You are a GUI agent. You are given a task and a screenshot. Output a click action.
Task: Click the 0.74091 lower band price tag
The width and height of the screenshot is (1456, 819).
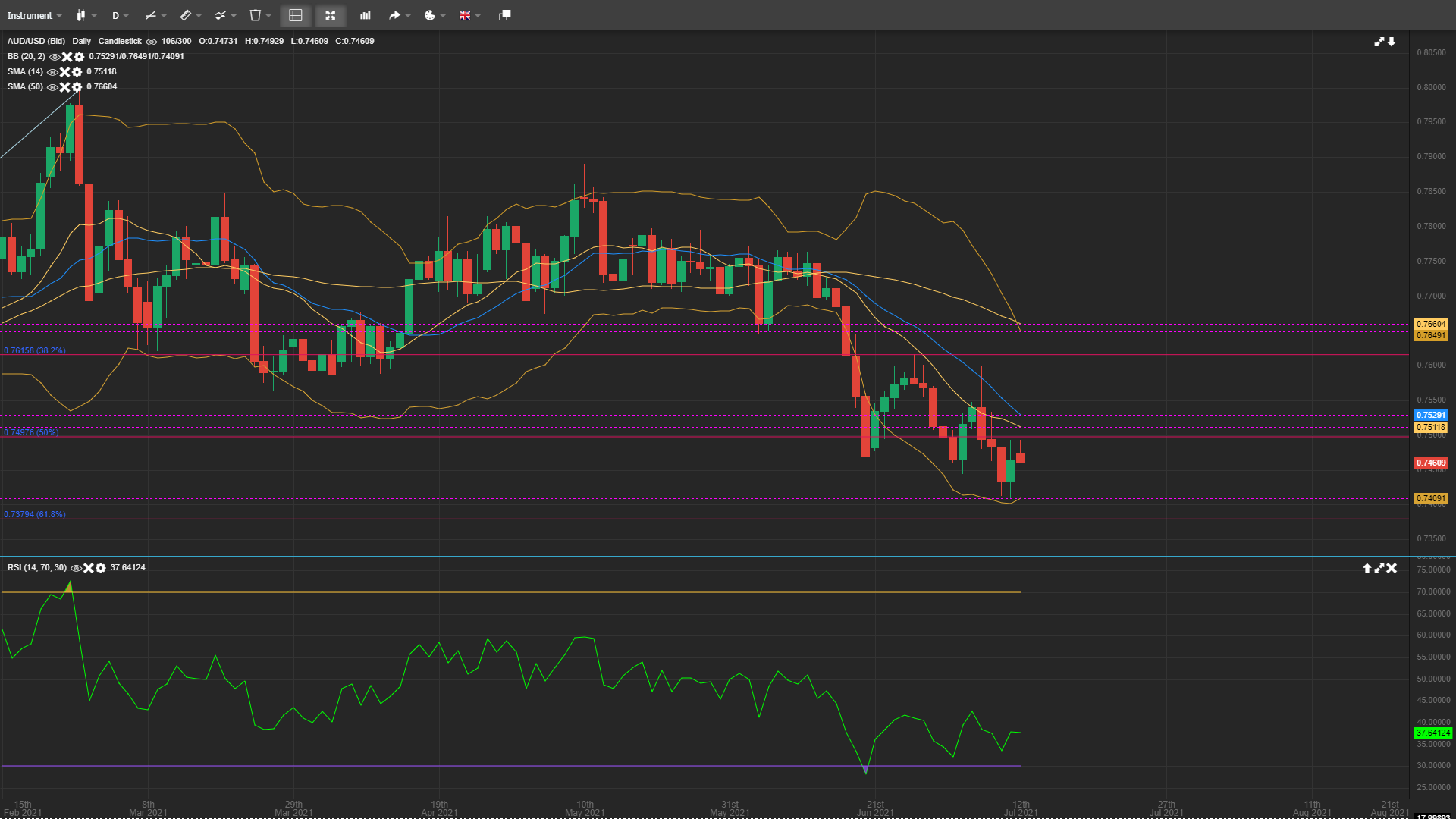tap(1432, 498)
